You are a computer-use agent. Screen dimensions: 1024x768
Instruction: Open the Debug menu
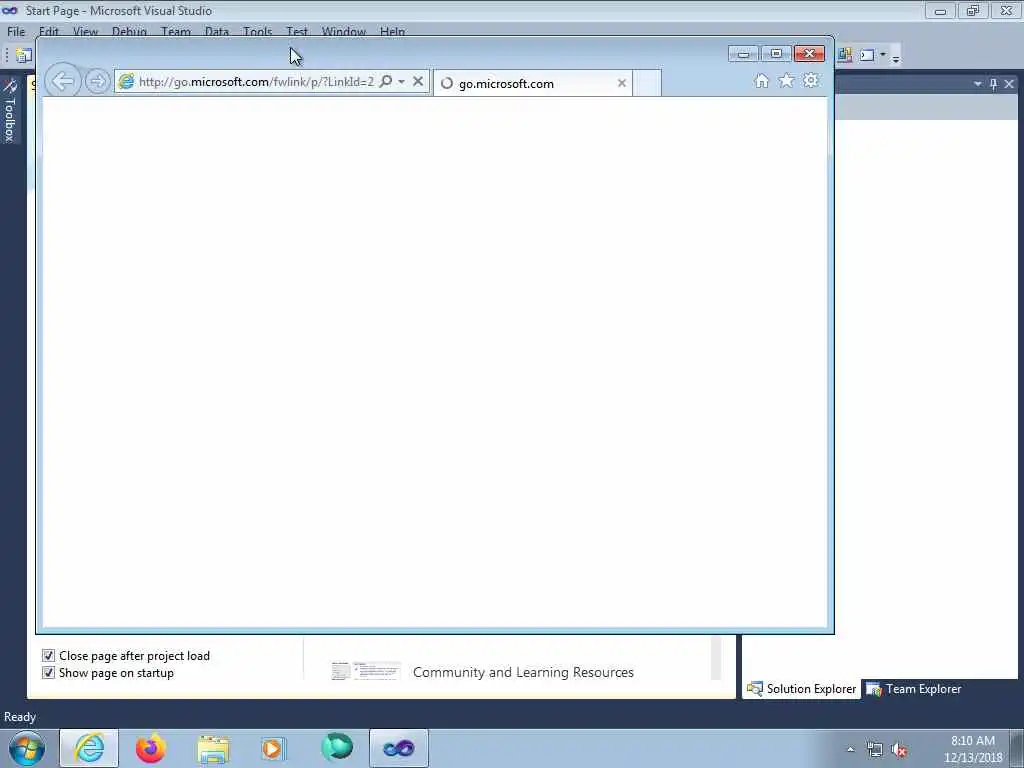129,31
